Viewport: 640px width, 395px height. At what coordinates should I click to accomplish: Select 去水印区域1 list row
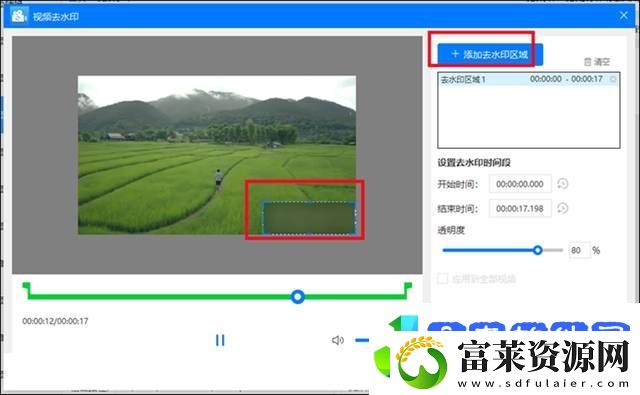[x=529, y=79]
